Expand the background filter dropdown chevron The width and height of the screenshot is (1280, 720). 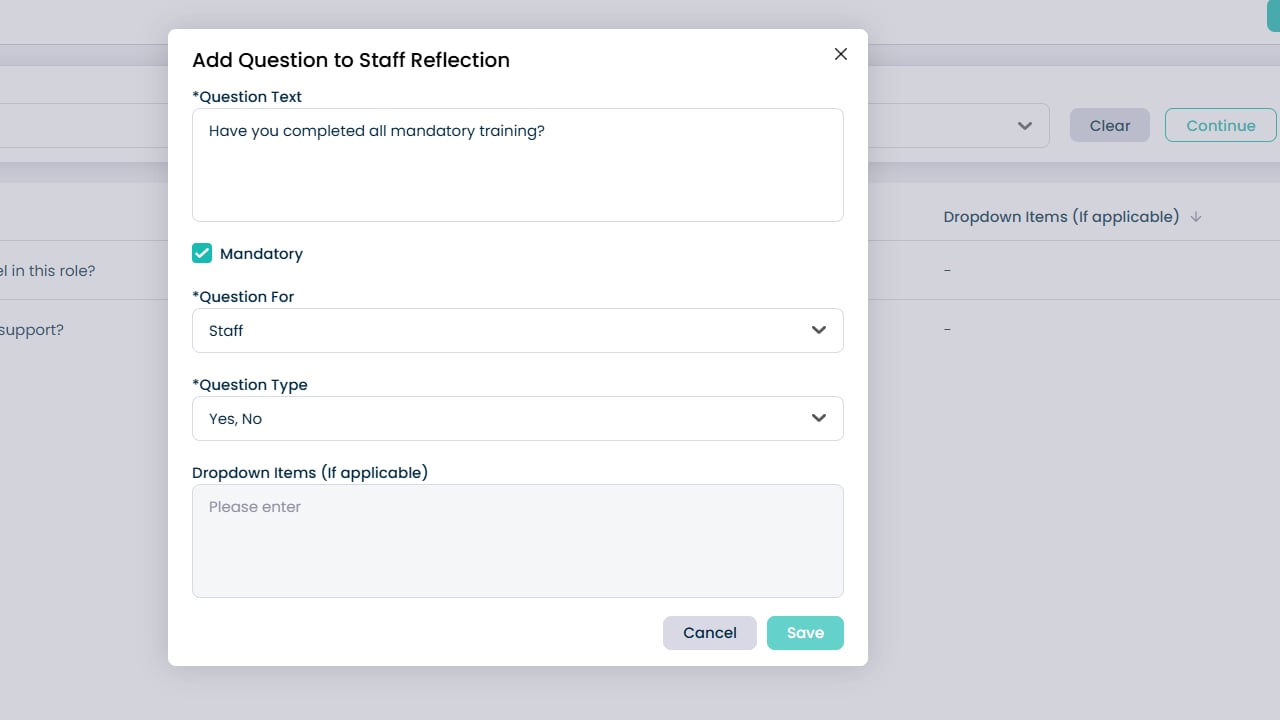(1024, 126)
